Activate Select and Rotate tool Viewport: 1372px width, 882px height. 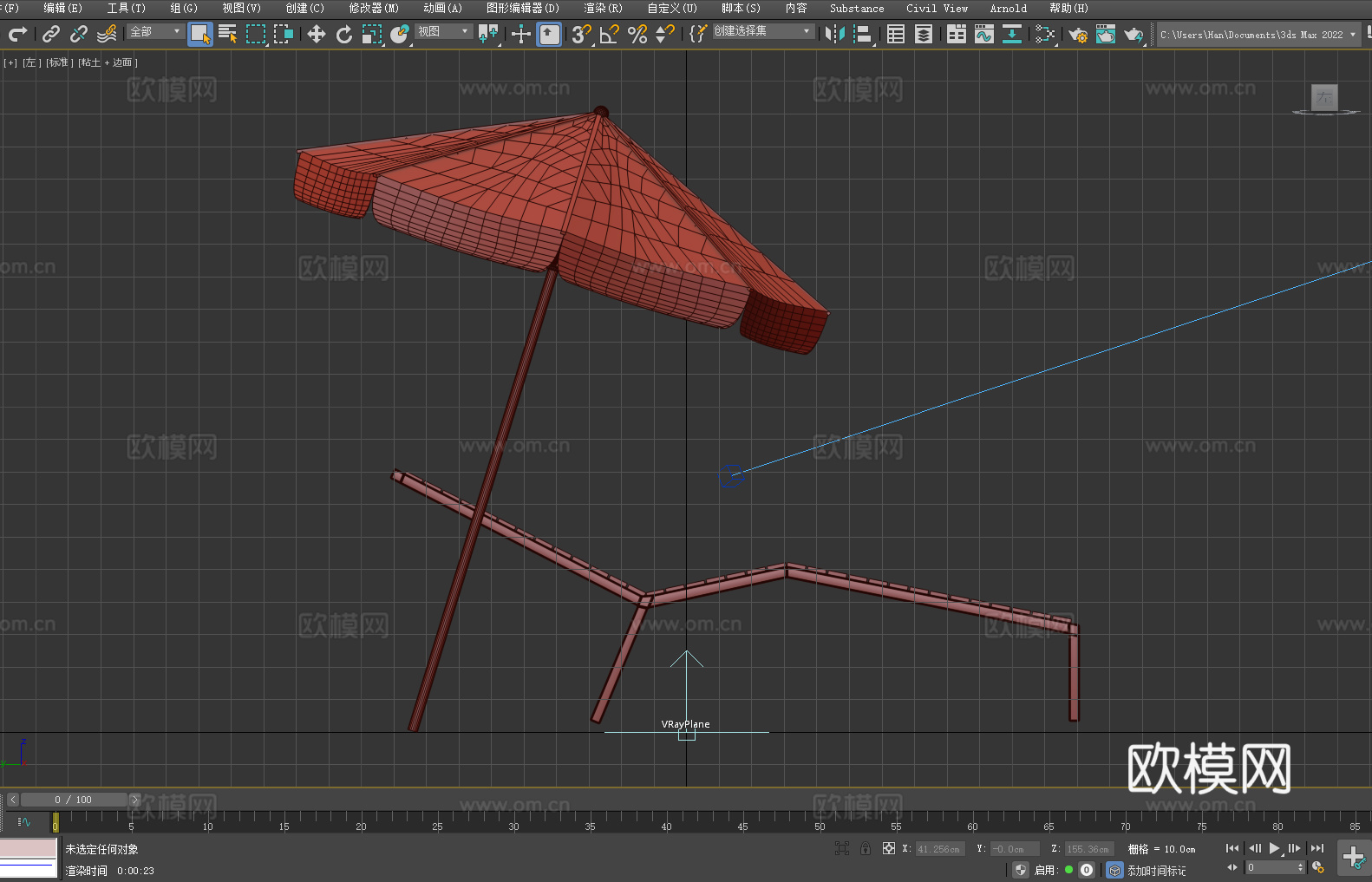tap(344, 34)
